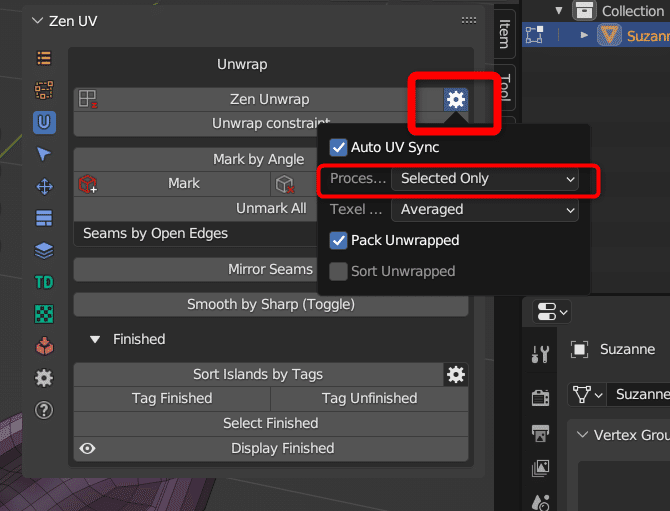Switch to the Item sidebar tab
670x511 pixels.
[505, 34]
